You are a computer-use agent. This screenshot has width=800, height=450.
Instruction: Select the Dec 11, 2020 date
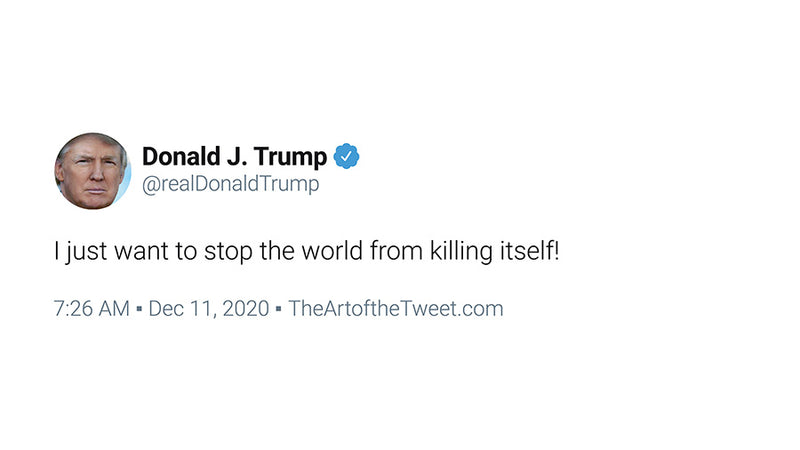(x=208, y=308)
